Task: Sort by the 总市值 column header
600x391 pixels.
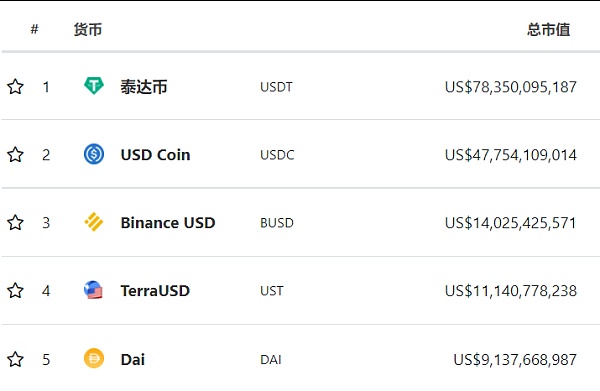Action: (548, 29)
